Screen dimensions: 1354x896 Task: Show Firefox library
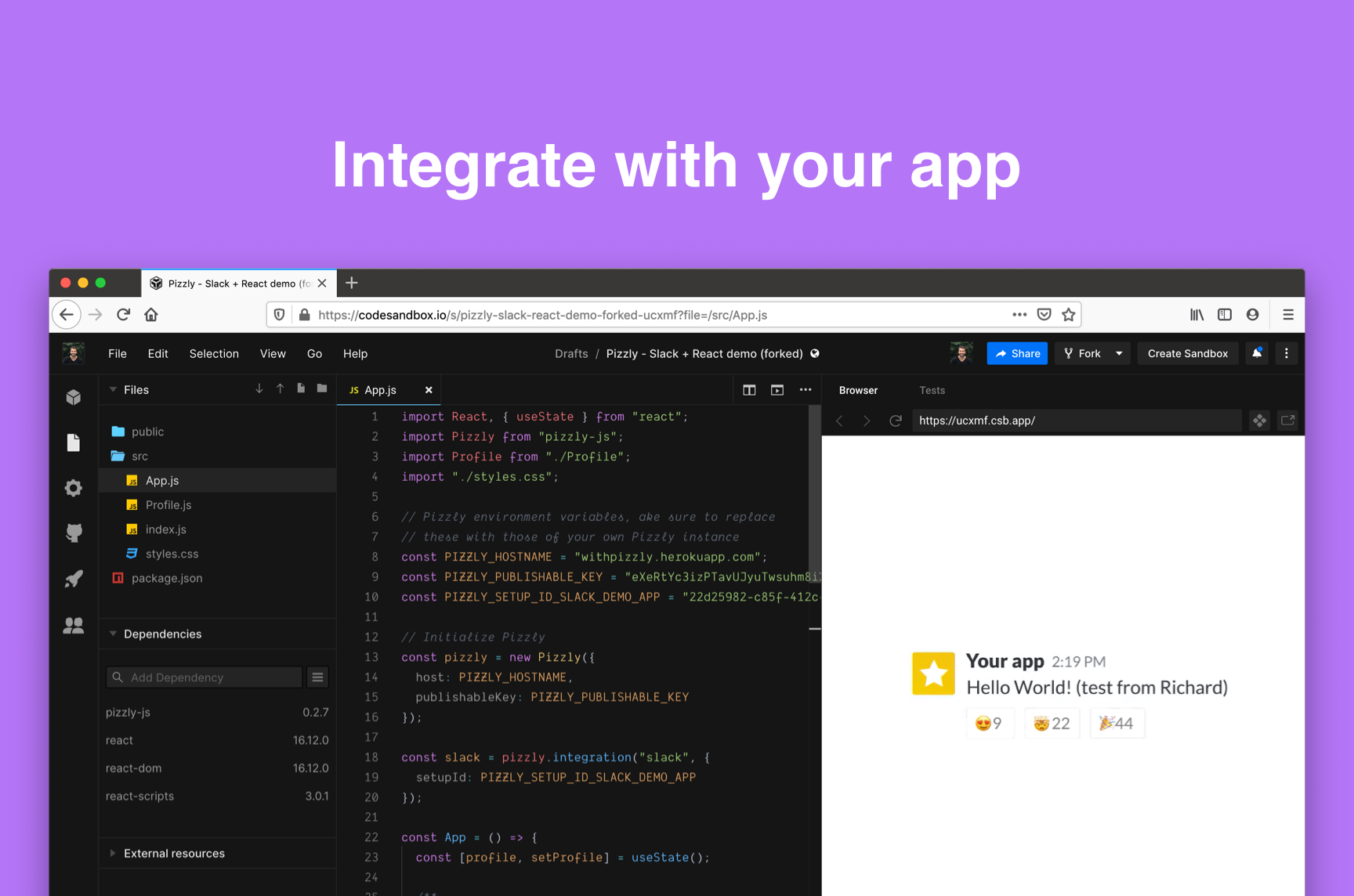1197,315
